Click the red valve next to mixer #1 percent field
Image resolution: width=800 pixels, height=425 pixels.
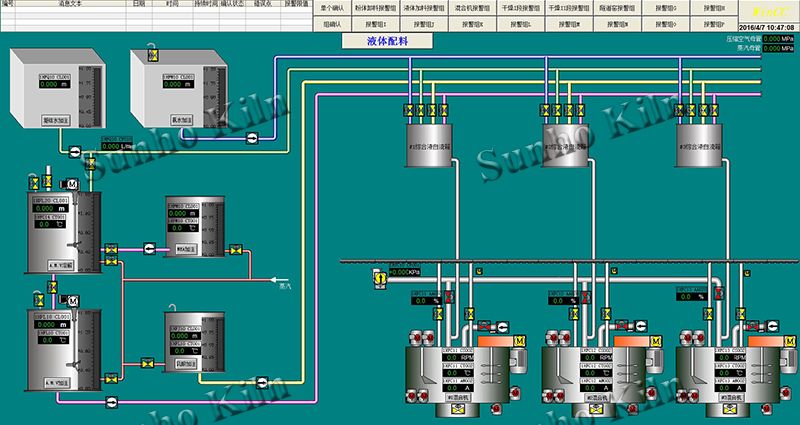449,297
